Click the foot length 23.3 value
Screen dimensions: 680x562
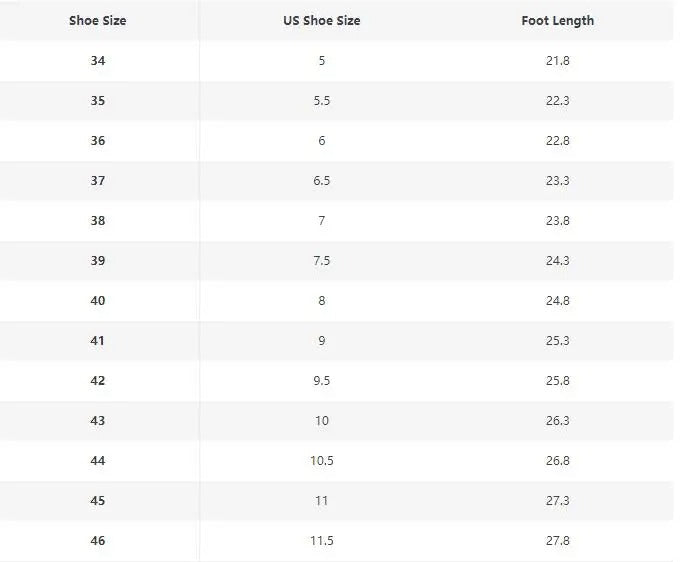pos(557,181)
